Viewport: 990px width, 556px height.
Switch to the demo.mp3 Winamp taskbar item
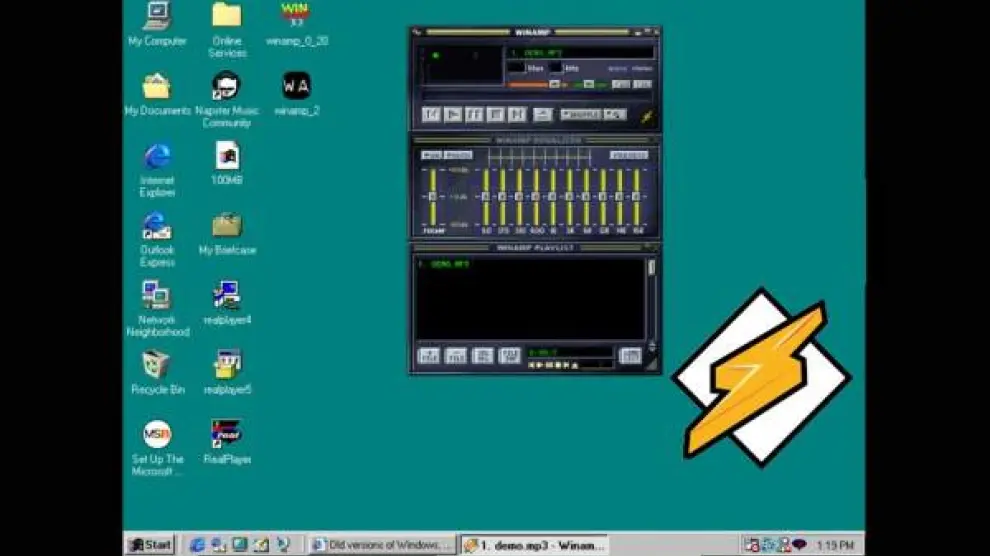coord(535,545)
